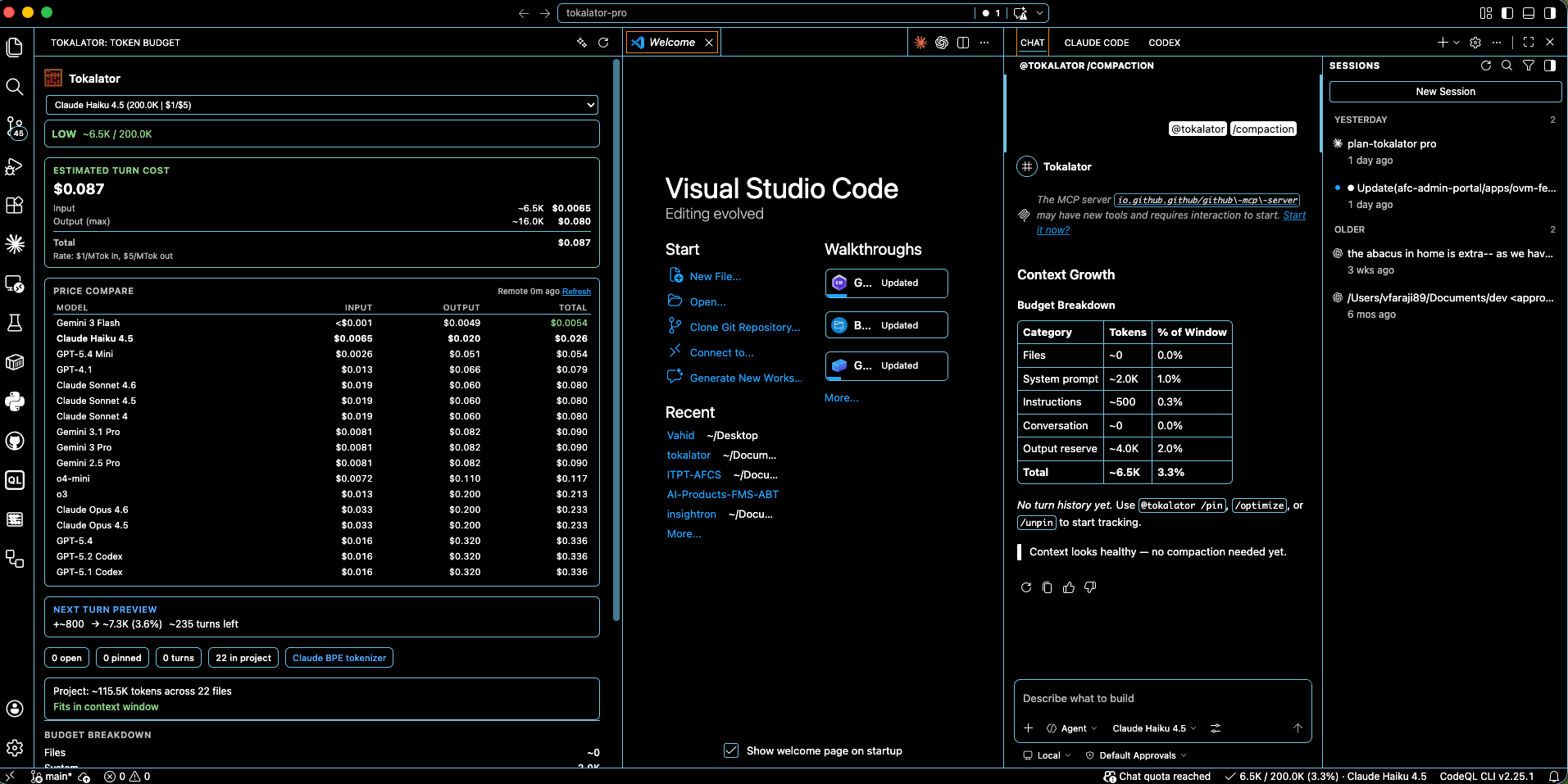The width and height of the screenshot is (1568, 784).
Task: Search the chat sessions
Action: pyautogui.click(x=1507, y=66)
